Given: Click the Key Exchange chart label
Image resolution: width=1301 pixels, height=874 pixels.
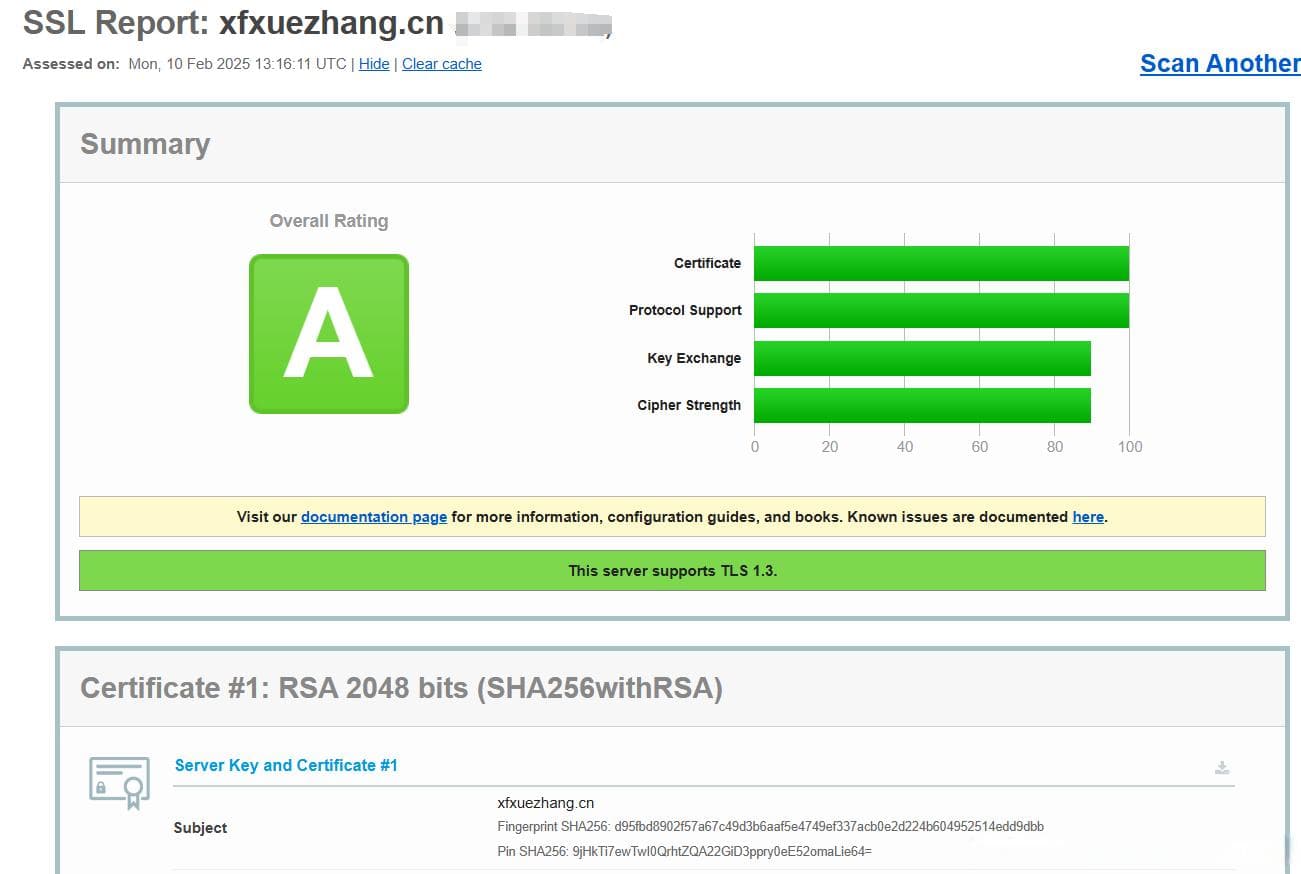Looking at the screenshot, I should [x=694, y=358].
